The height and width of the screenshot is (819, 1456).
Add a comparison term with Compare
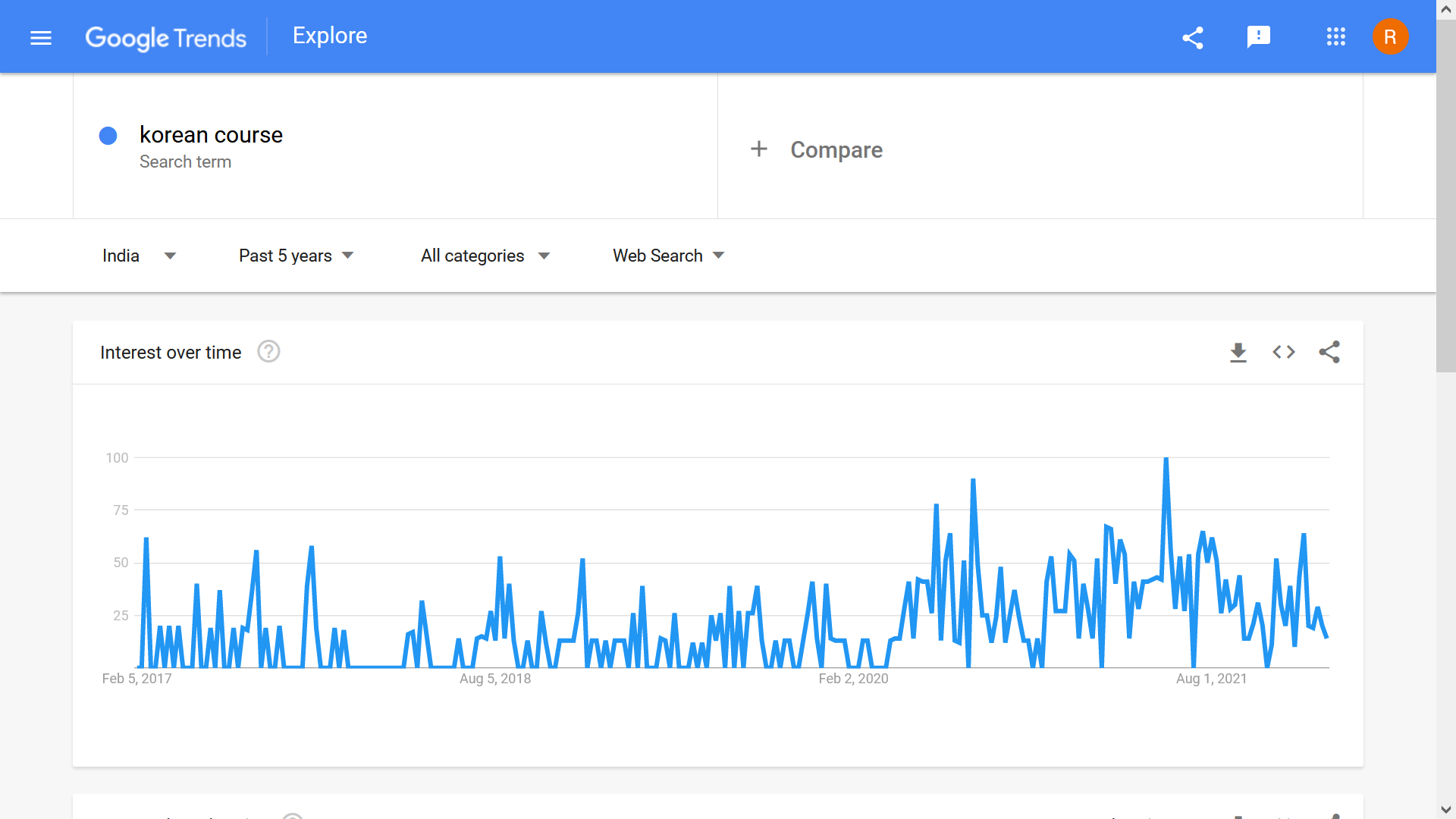[x=836, y=150]
